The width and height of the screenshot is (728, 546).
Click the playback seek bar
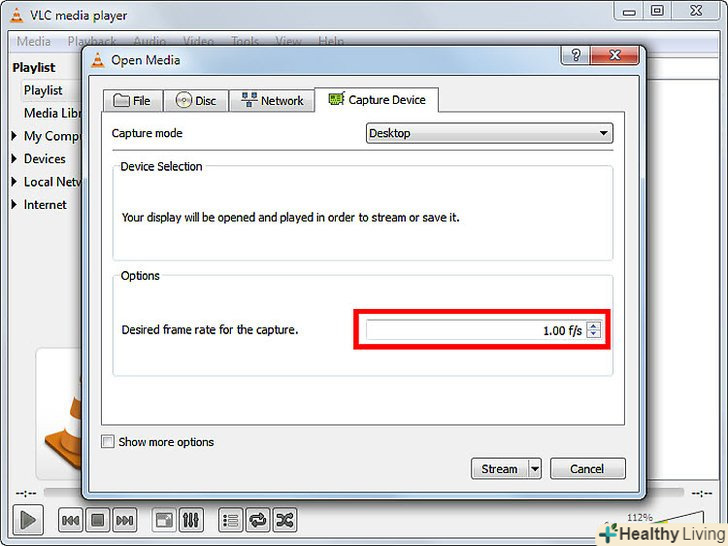point(364,492)
